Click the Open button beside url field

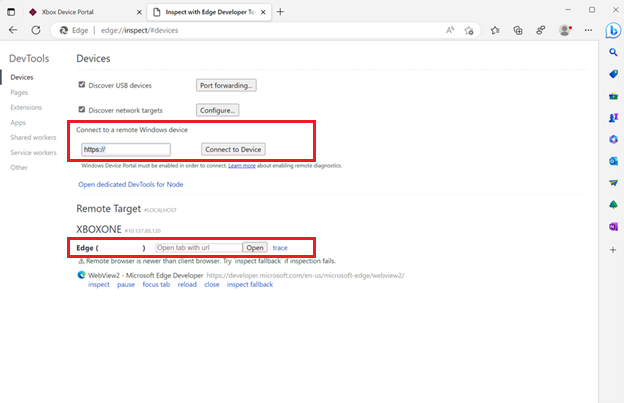click(x=255, y=247)
